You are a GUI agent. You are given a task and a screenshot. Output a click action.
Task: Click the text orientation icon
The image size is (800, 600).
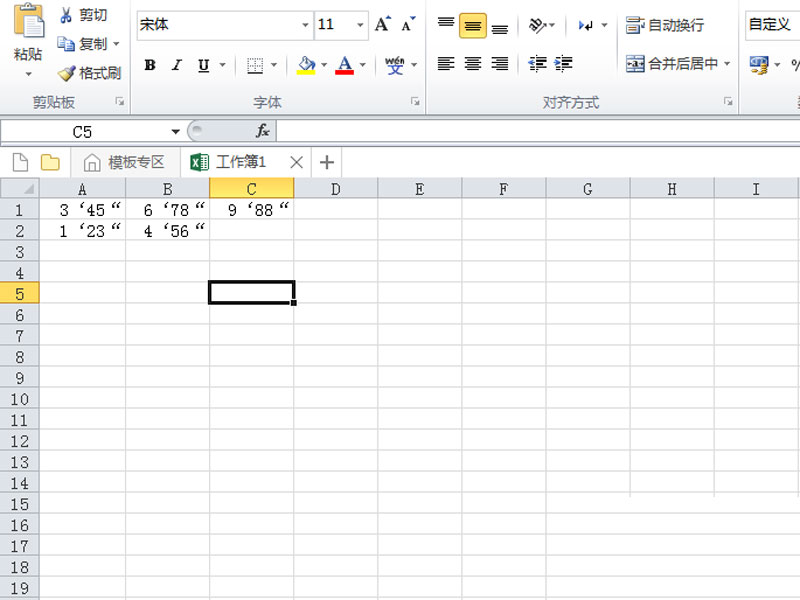[537, 24]
